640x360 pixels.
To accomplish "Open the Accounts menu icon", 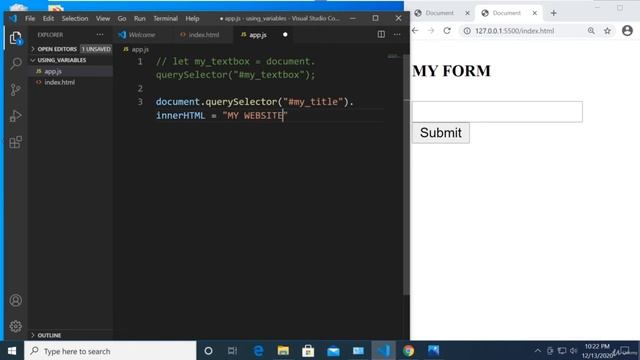I will coord(16,300).
